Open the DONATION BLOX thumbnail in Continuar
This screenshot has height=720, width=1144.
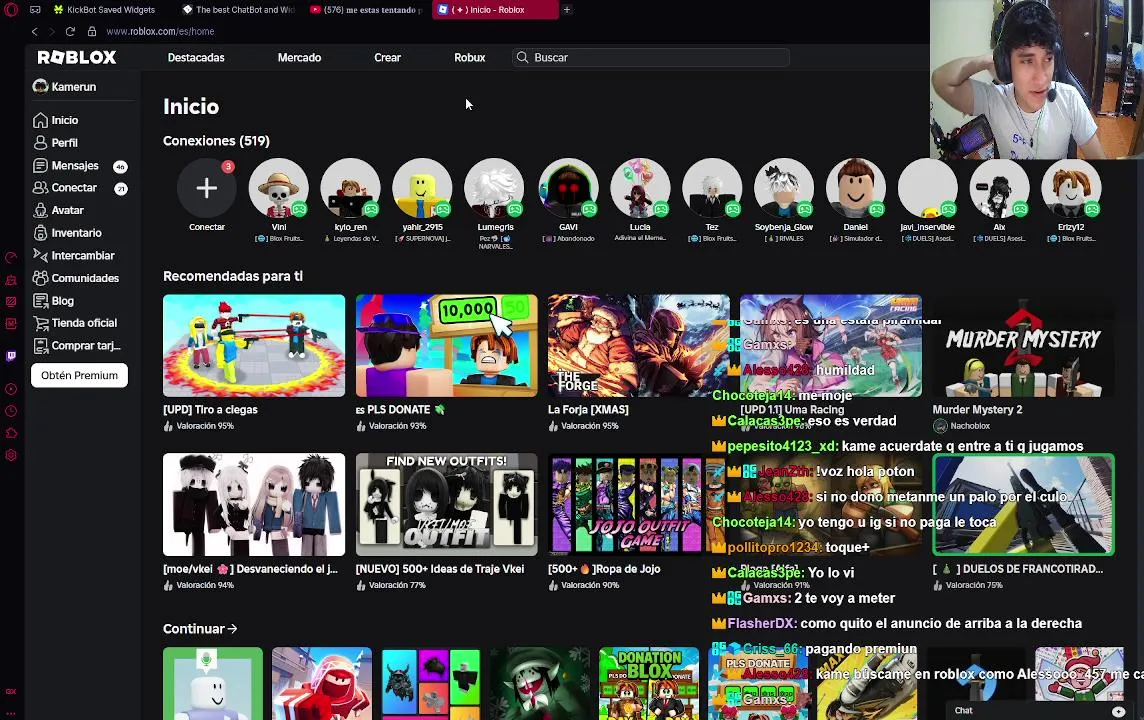649,684
